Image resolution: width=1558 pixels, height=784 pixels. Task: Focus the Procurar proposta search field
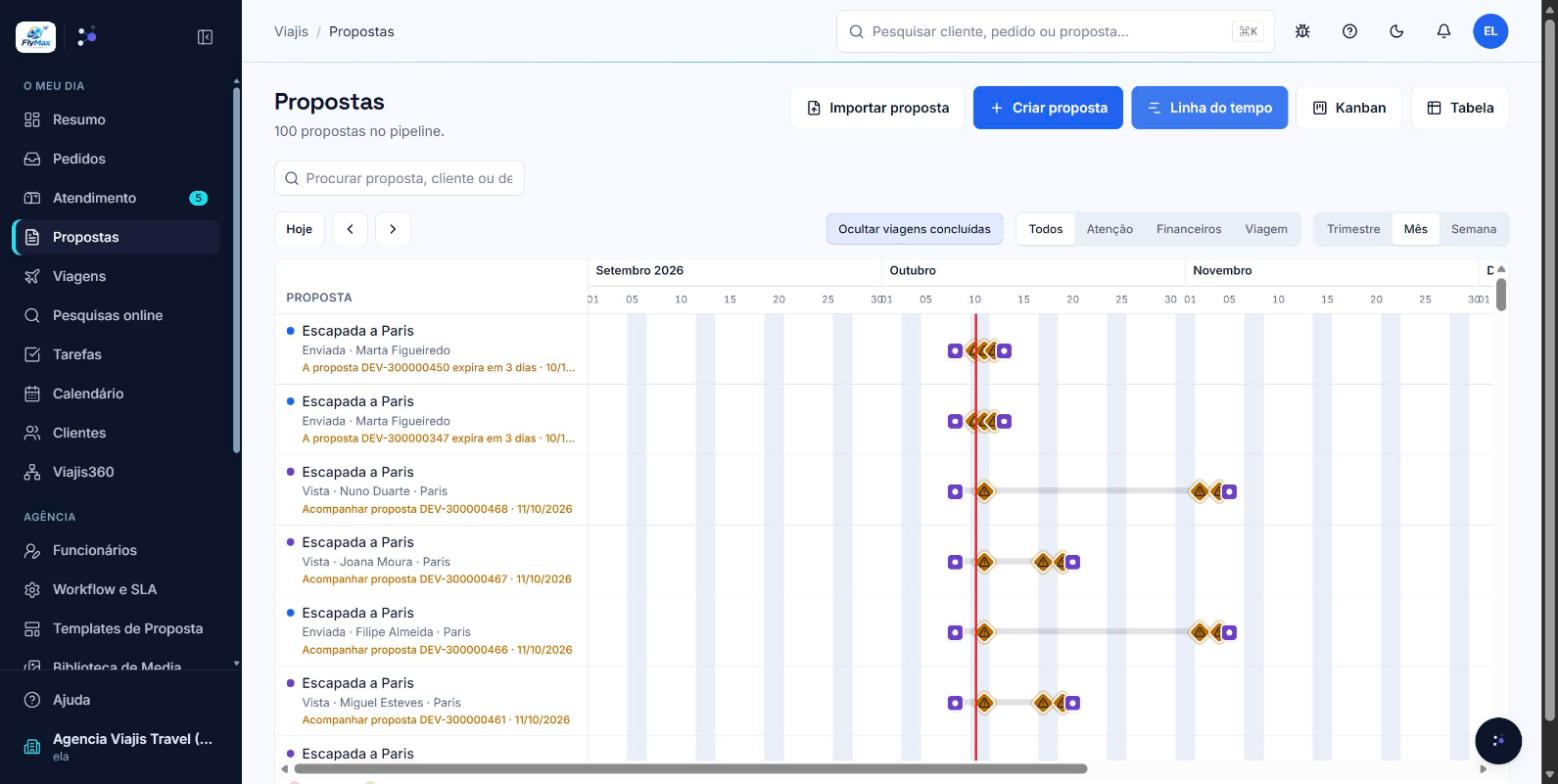click(x=399, y=178)
